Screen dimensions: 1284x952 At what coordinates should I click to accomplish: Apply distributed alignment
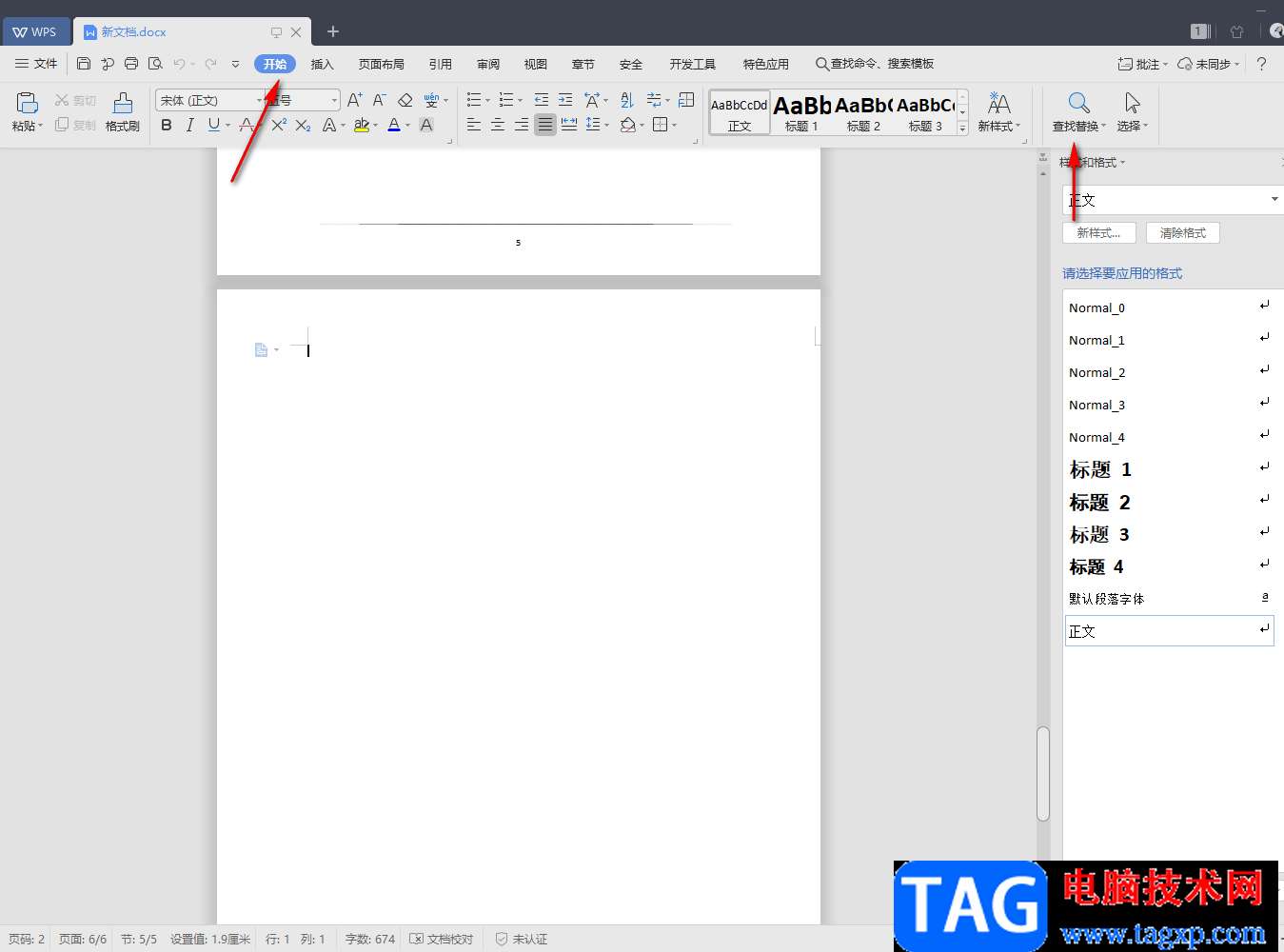tap(569, 125)
